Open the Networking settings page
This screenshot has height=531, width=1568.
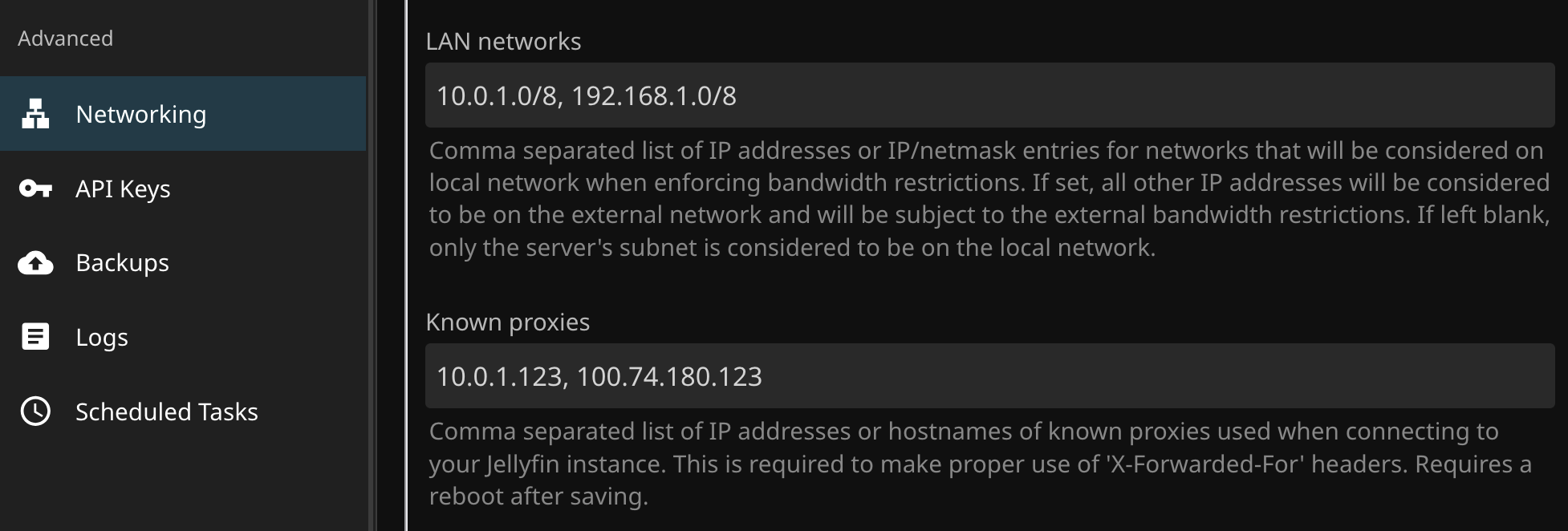(141, 114)
